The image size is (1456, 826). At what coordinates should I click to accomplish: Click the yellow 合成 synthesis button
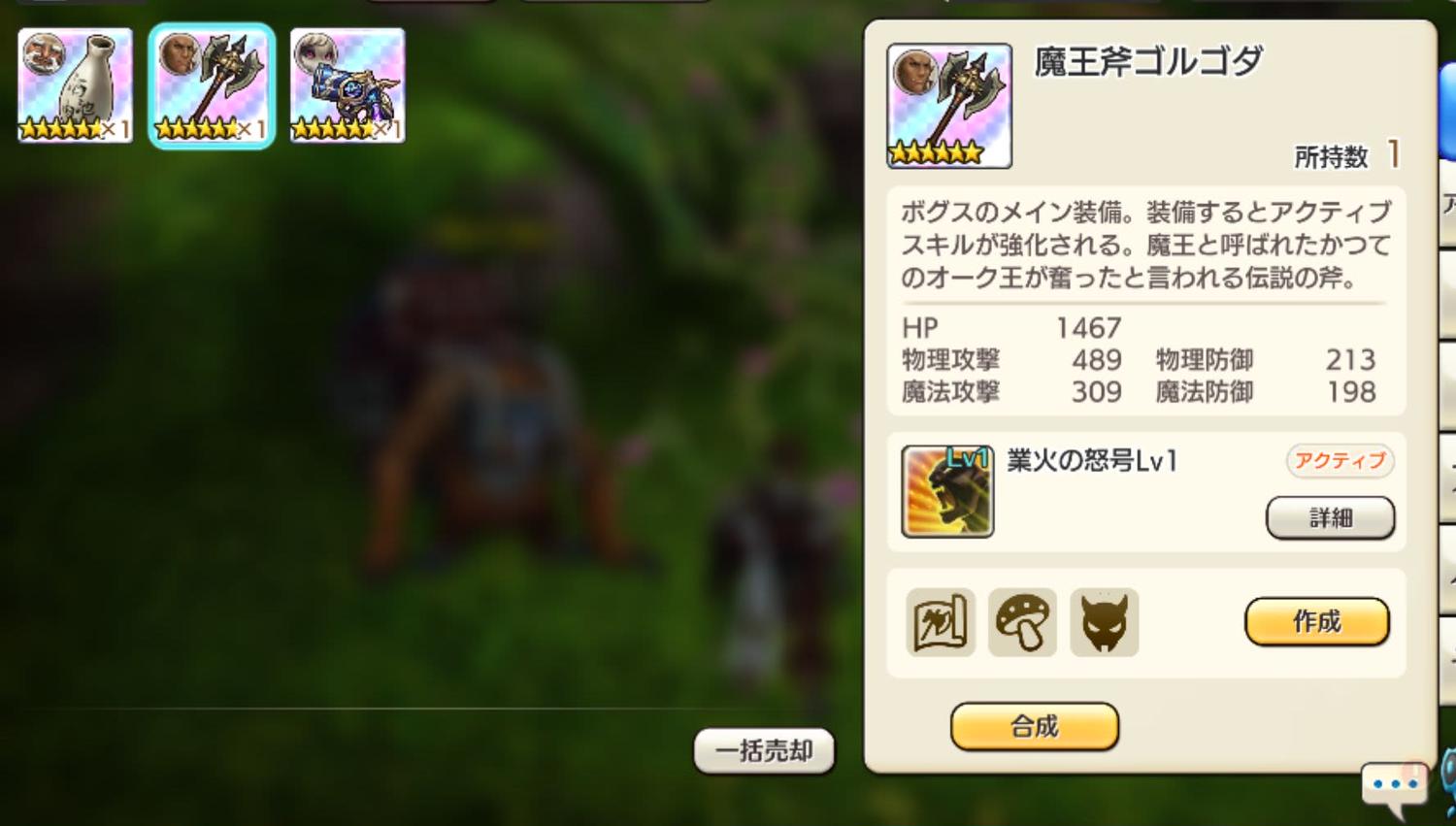coord(1035,726)
